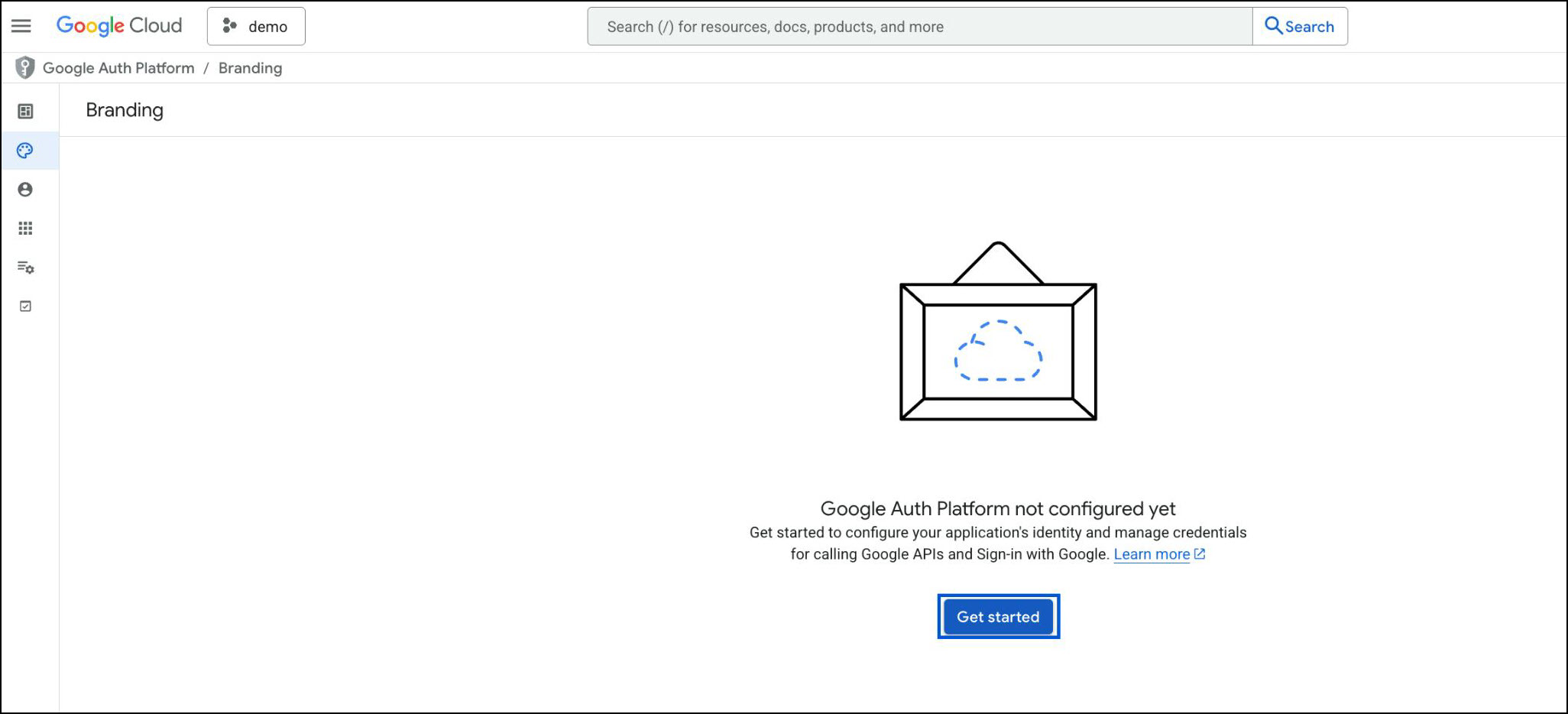
Task: Click the Branding breadcrumb item
Action: 250,68
